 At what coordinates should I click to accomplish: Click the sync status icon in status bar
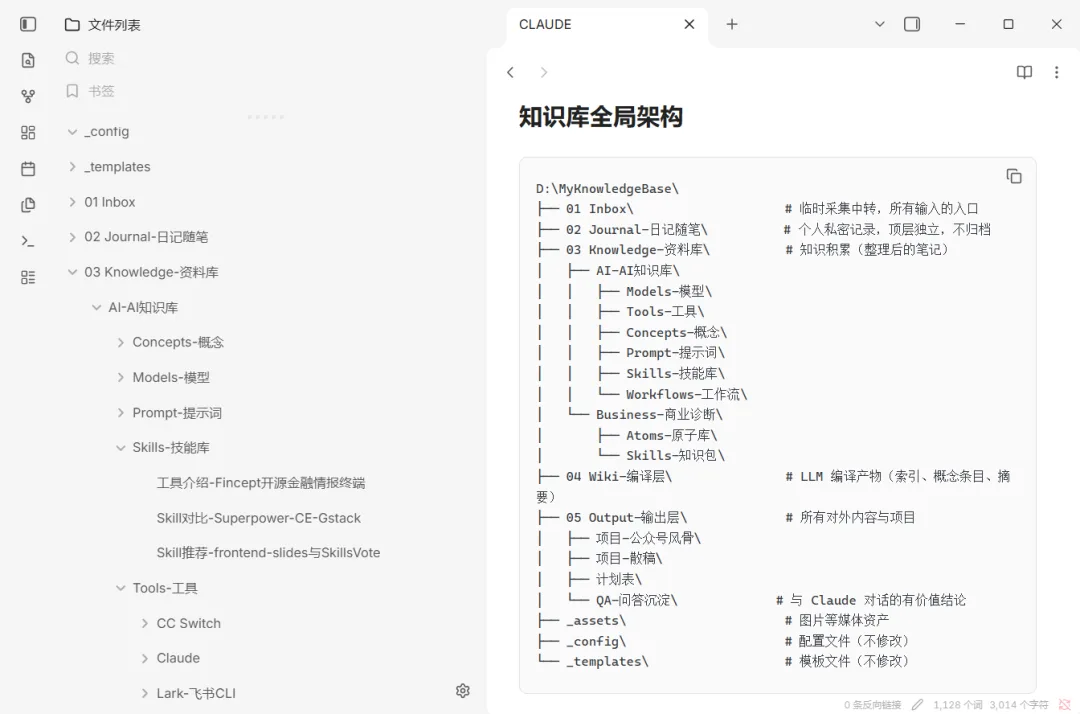(x=1065, y=704)
